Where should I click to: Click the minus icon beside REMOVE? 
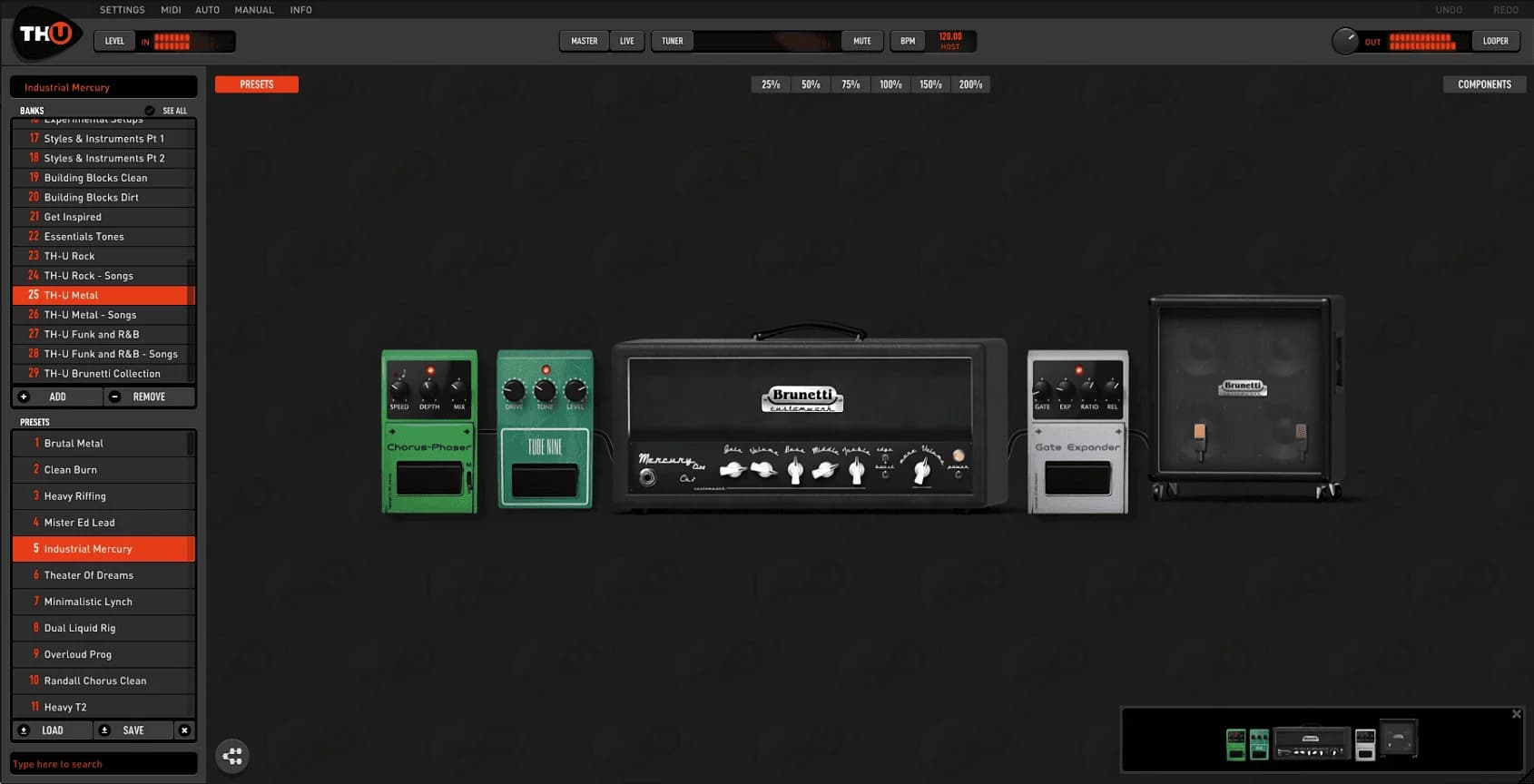pyautogui.click(x=114, y=397)
